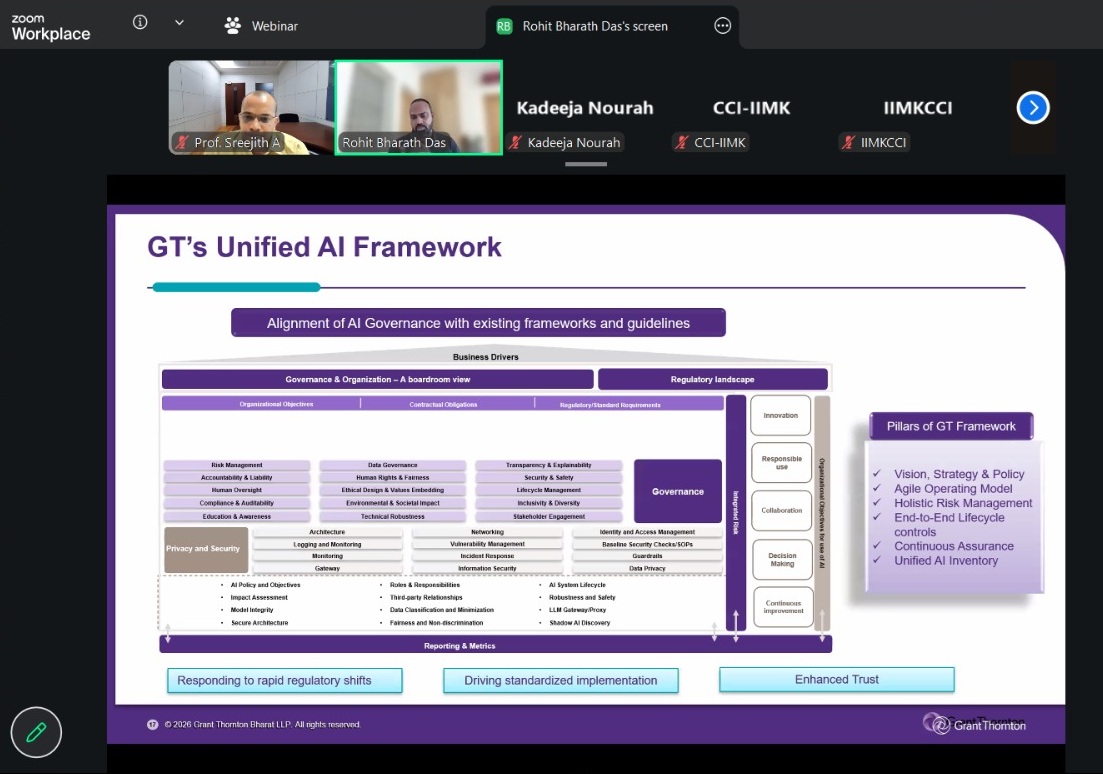Click the Decision Making box
The height and width of the screenshot is (774, 1103).
tap(782, 559)
